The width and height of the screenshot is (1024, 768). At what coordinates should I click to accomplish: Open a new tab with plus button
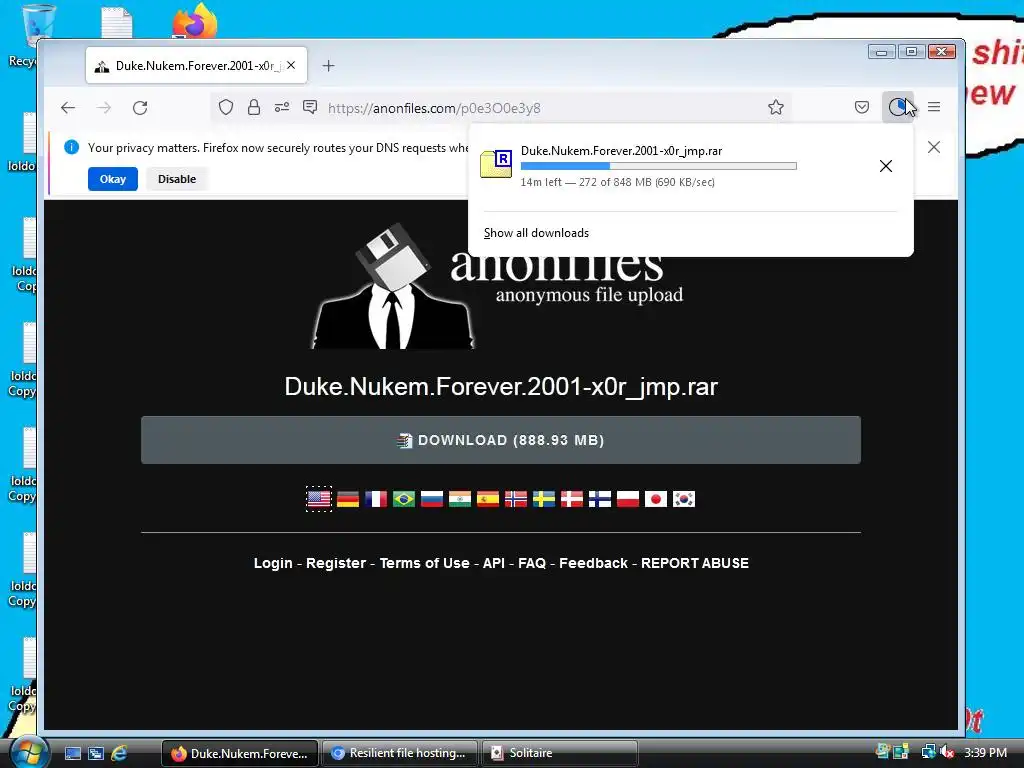tap(328, 65)
